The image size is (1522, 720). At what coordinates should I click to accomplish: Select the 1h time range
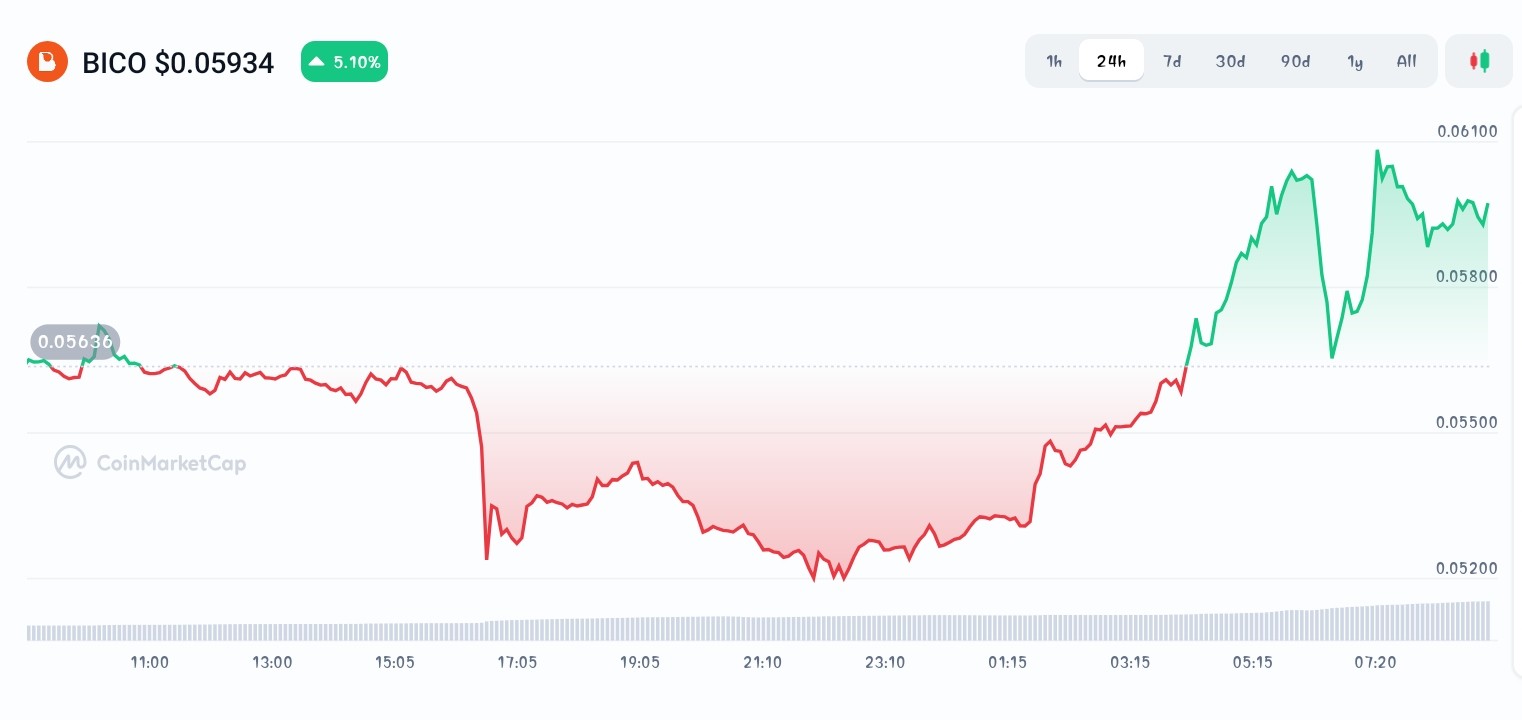pyautogui.click(x=1054, y=61)
